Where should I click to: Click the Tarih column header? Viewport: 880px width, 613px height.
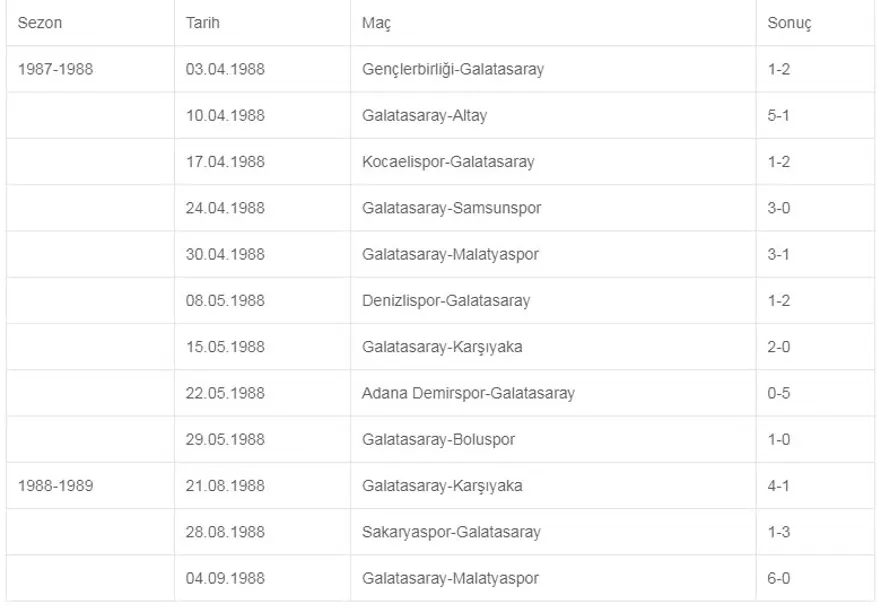point(203,23)
